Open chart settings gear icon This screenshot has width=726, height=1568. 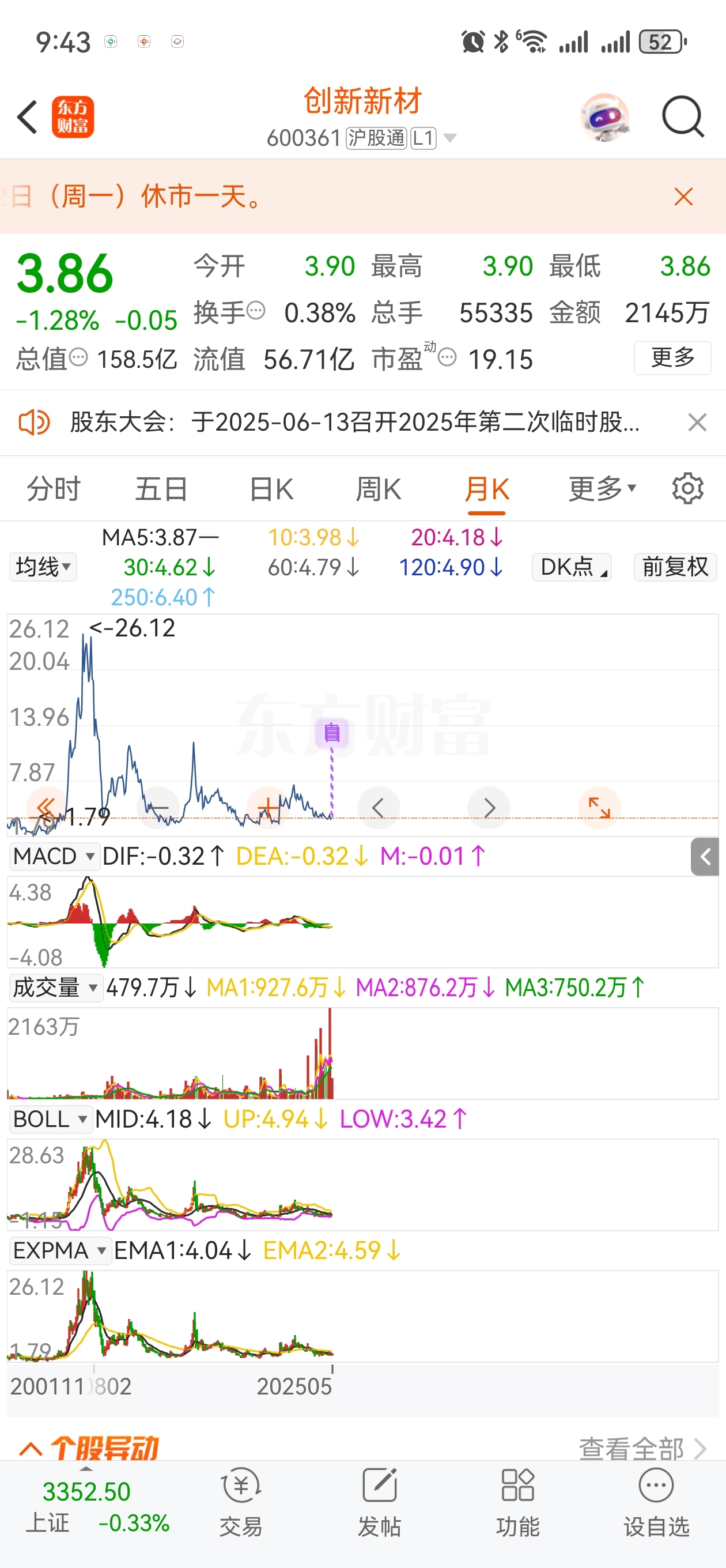687,488
